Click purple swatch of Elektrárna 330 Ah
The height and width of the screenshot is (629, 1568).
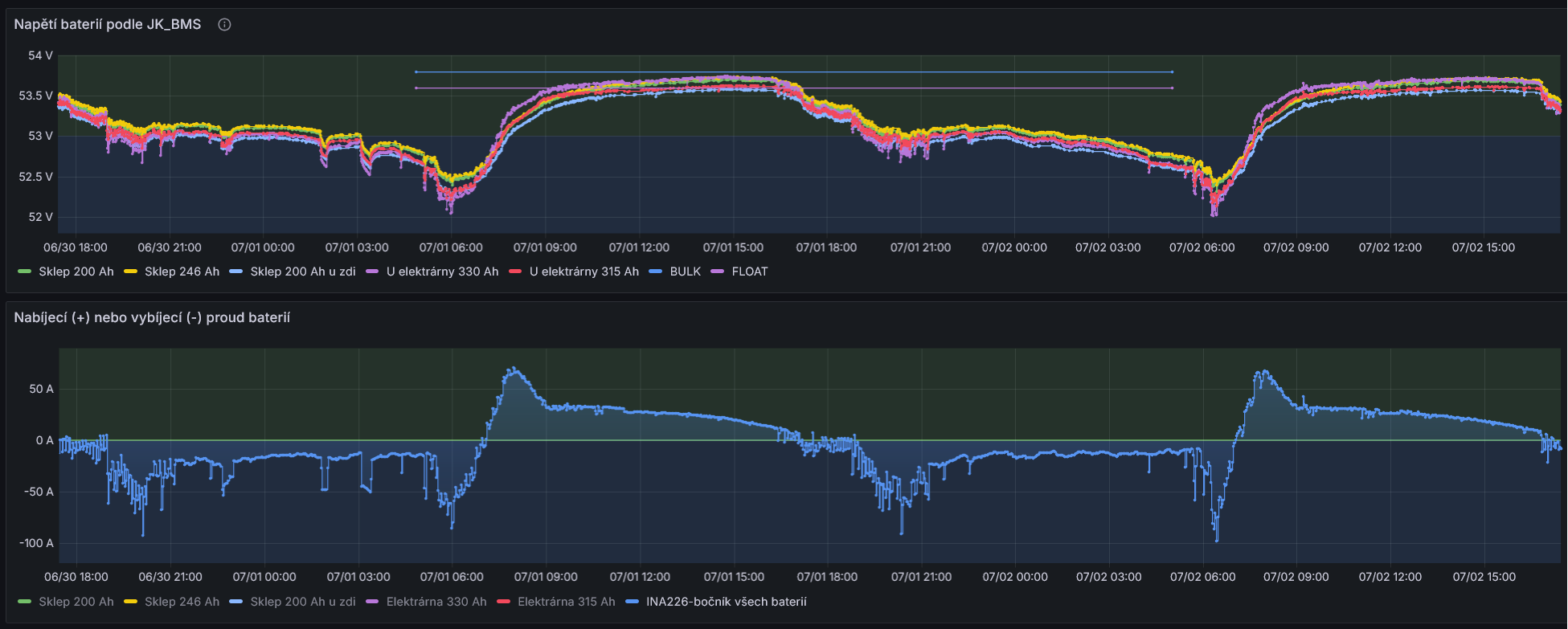372,602
